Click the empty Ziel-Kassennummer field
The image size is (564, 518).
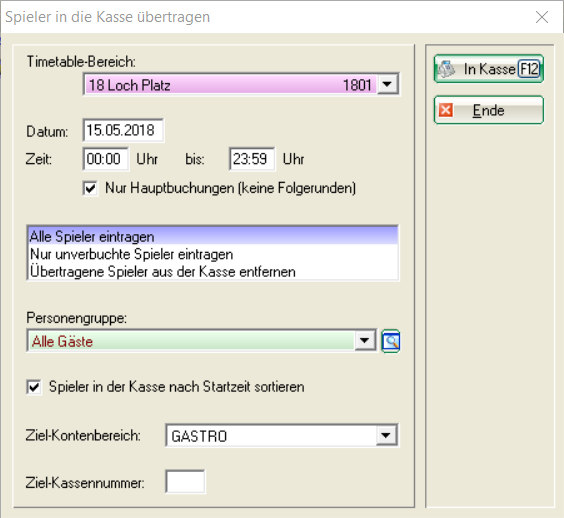tap(185, 481)
